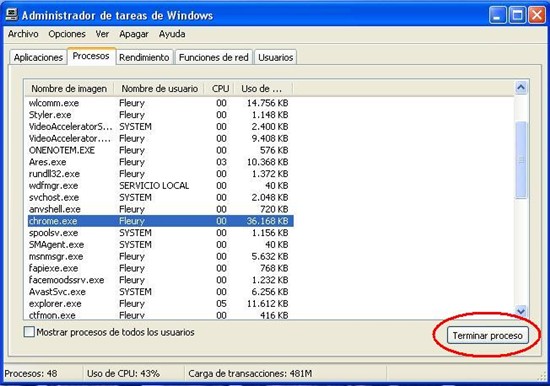Click the Procesos: 48 status entry

[31, 373]
